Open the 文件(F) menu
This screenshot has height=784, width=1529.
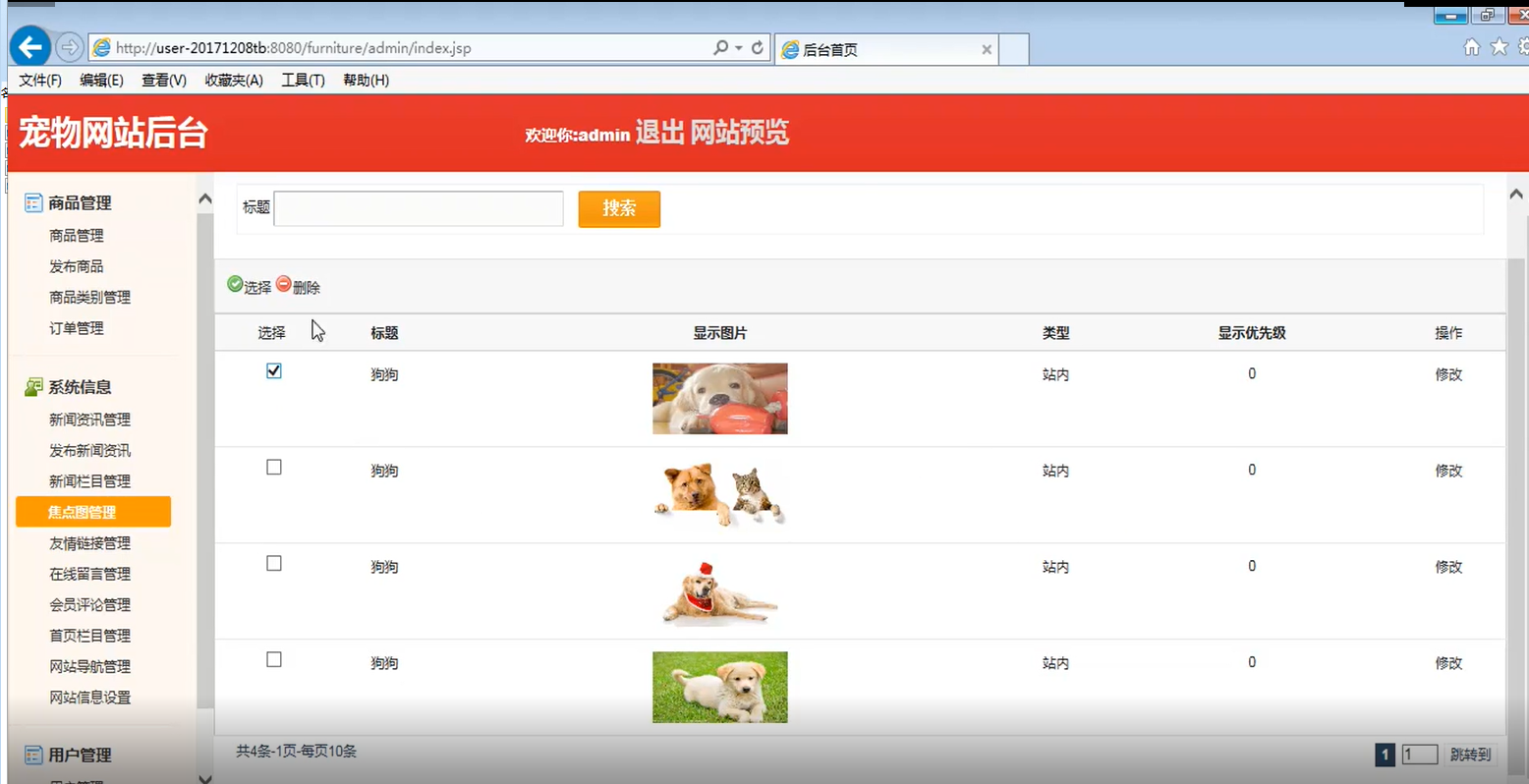(40, 81)
